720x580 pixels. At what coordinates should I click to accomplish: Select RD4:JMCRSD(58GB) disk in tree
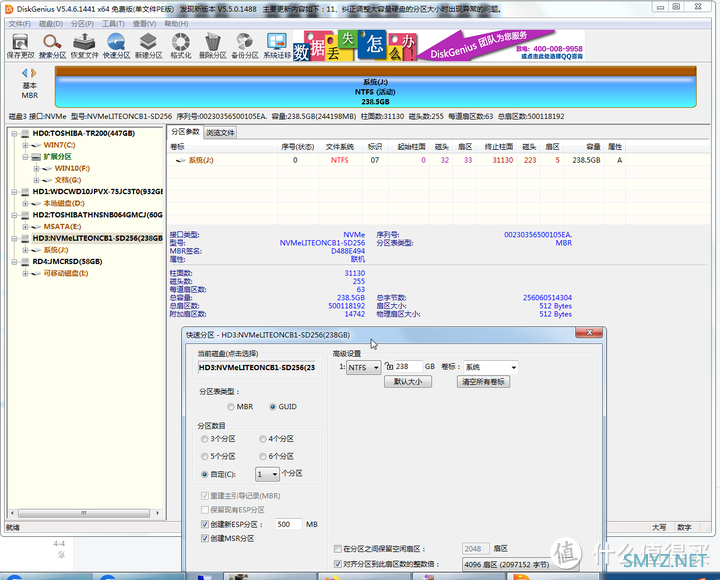point(67,261)
